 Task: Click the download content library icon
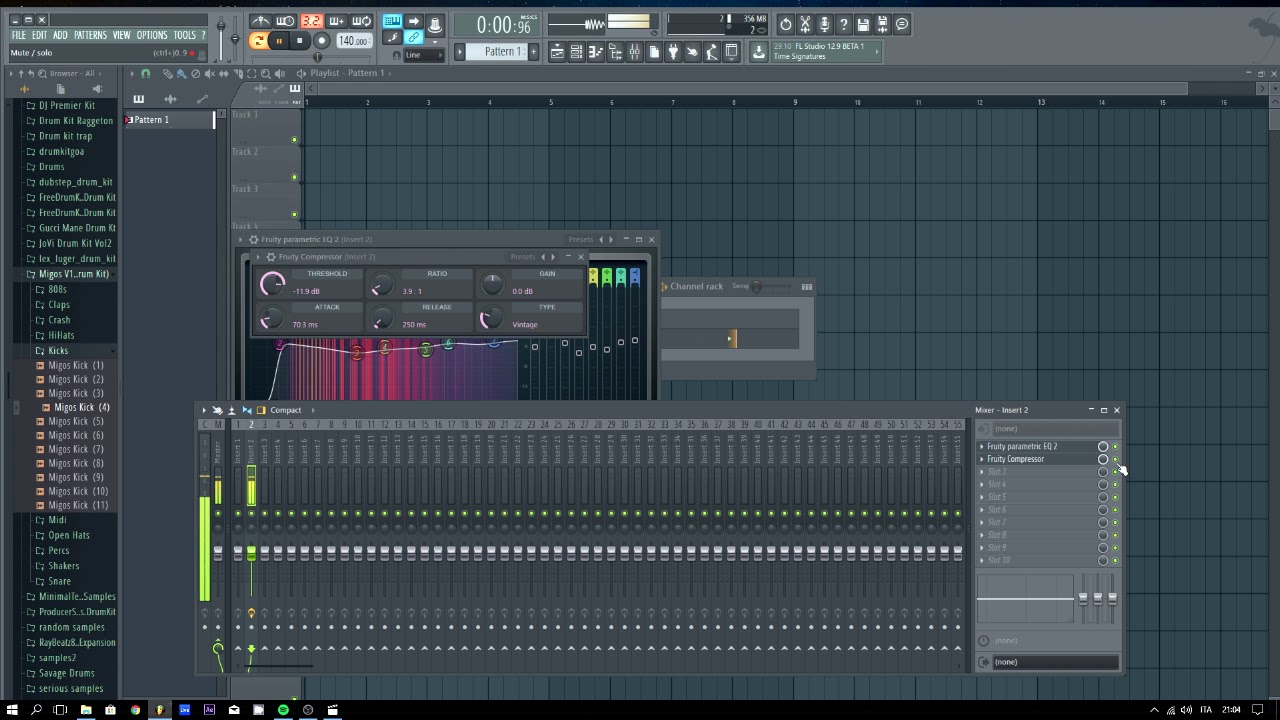[x=759, y=52]
